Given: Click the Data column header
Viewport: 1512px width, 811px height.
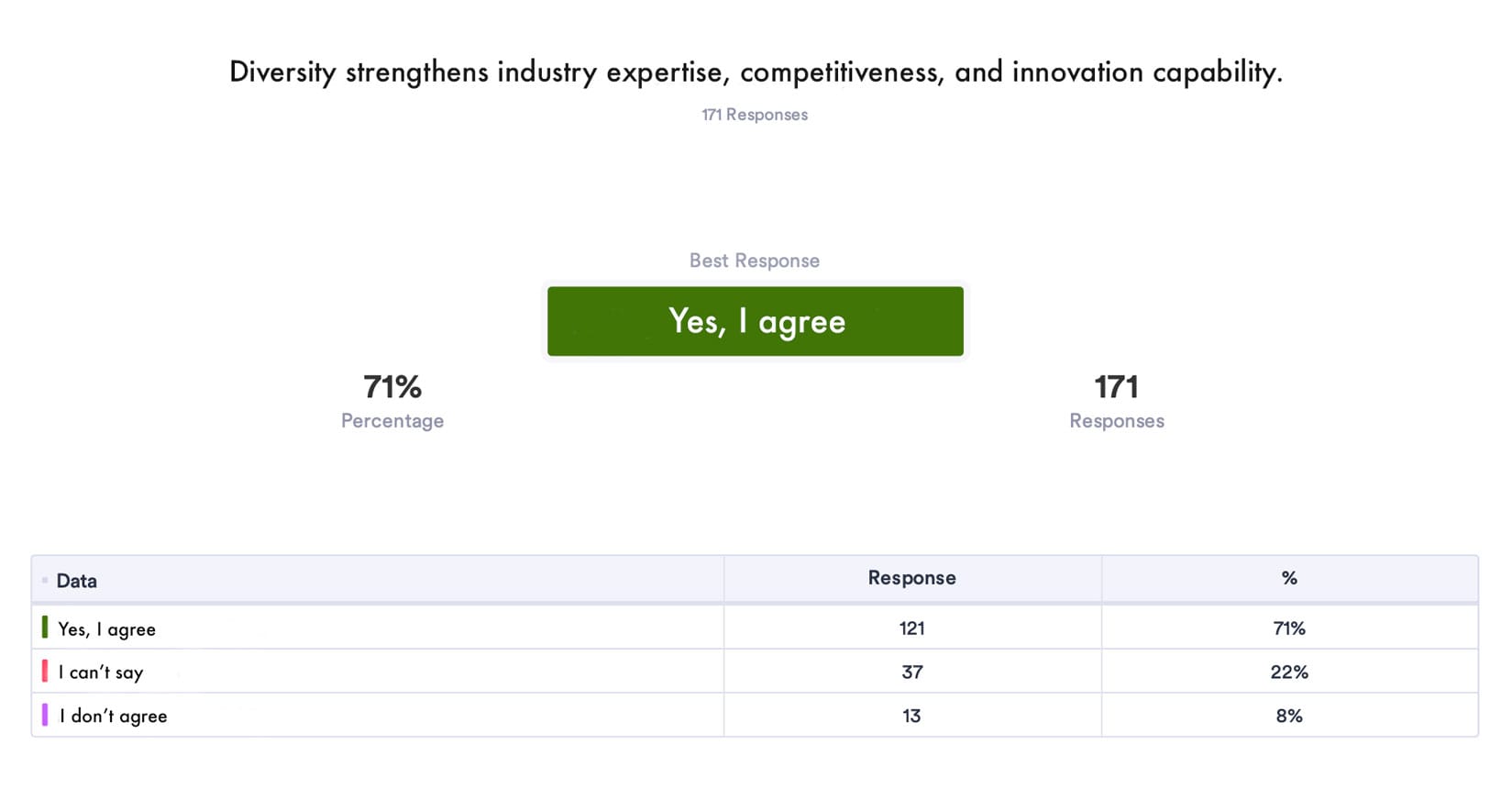Looking at the screenshot, I should point(77,581).
